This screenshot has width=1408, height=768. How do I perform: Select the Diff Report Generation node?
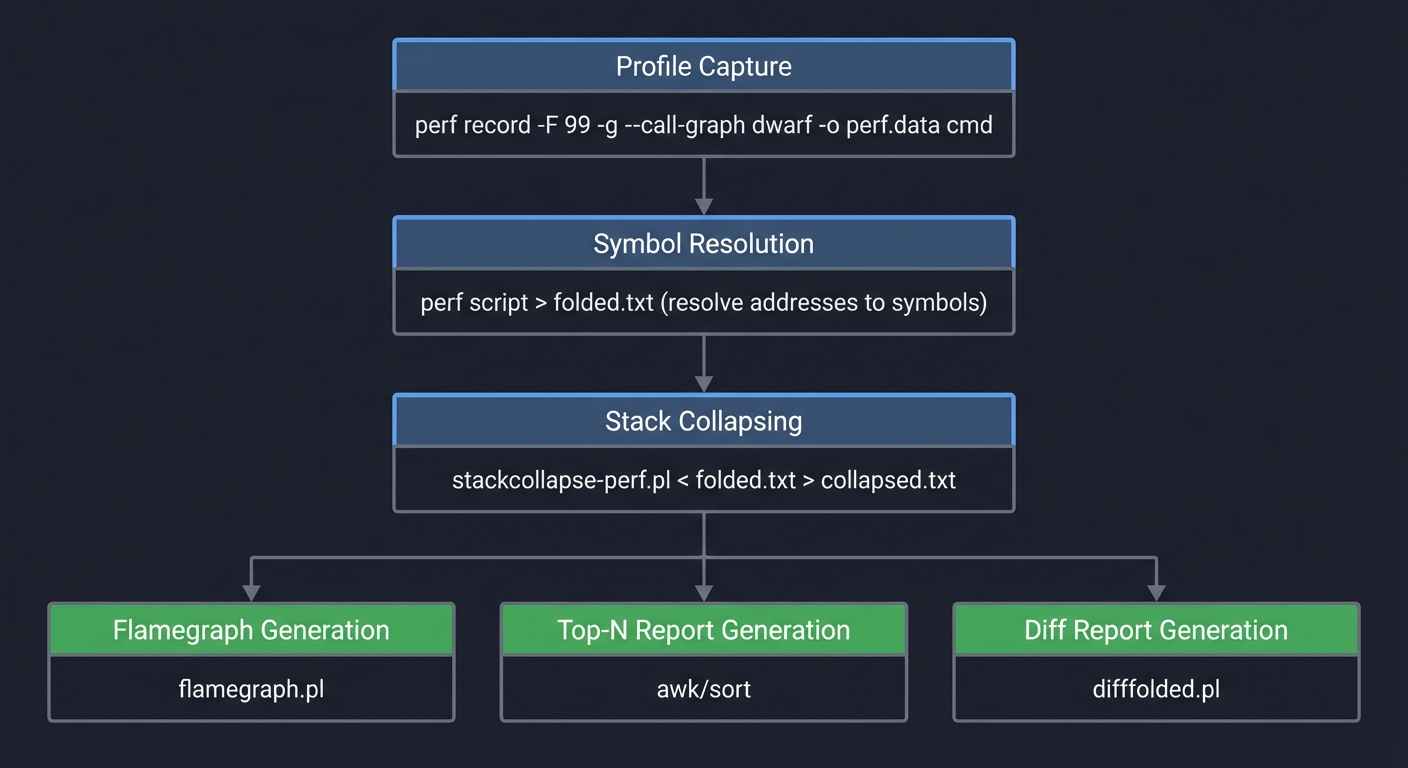pyautogui.click(x=1155, y=629)
